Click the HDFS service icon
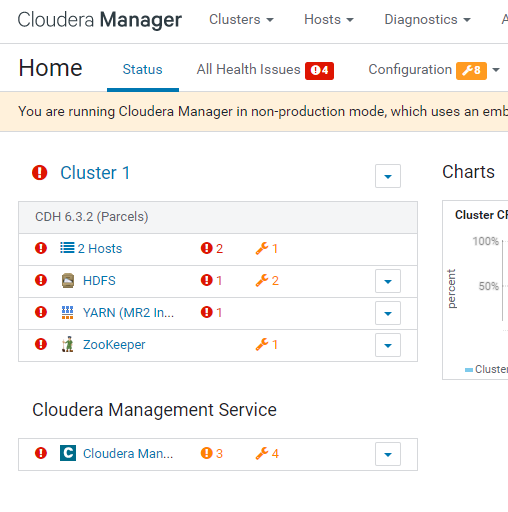This screenshot has height=512, width=508. pos(68,280)
